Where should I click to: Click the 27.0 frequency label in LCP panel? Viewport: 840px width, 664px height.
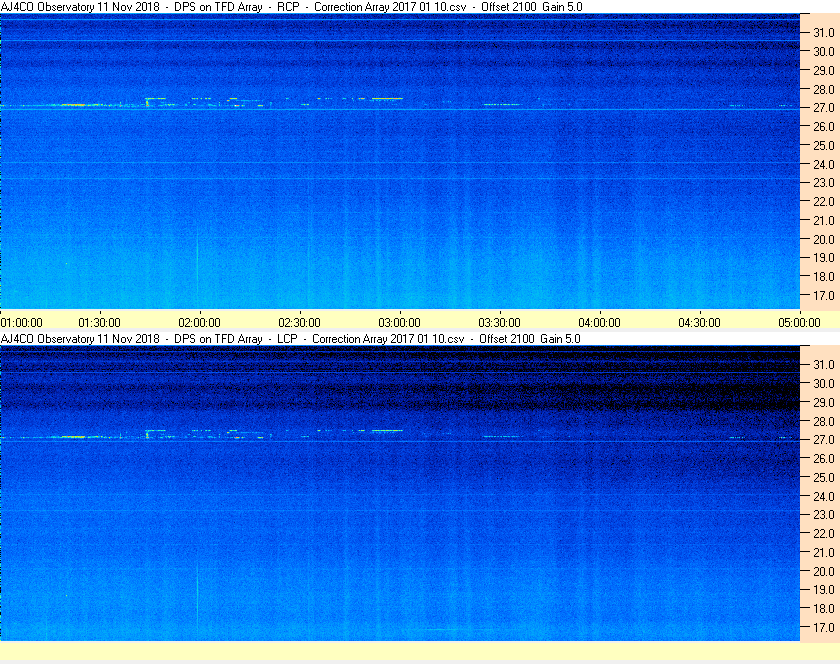824,439
